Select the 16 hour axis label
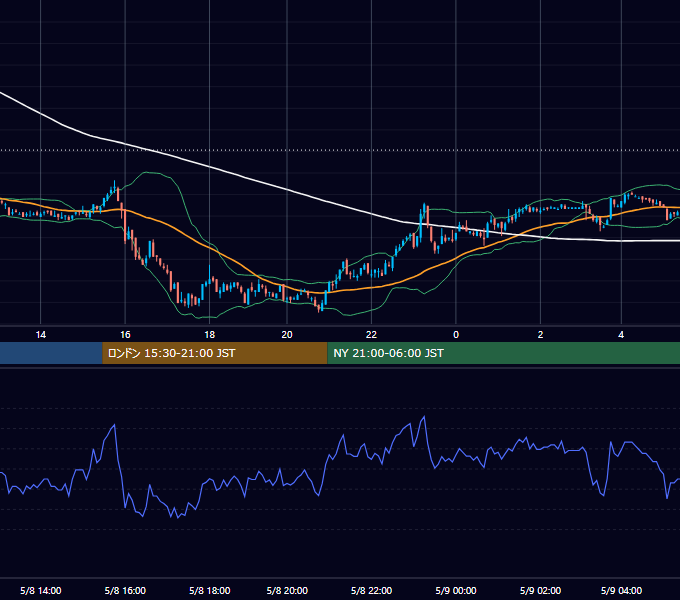Image resolution: width=680 pixels, height=600 pixels. [125, 335]
